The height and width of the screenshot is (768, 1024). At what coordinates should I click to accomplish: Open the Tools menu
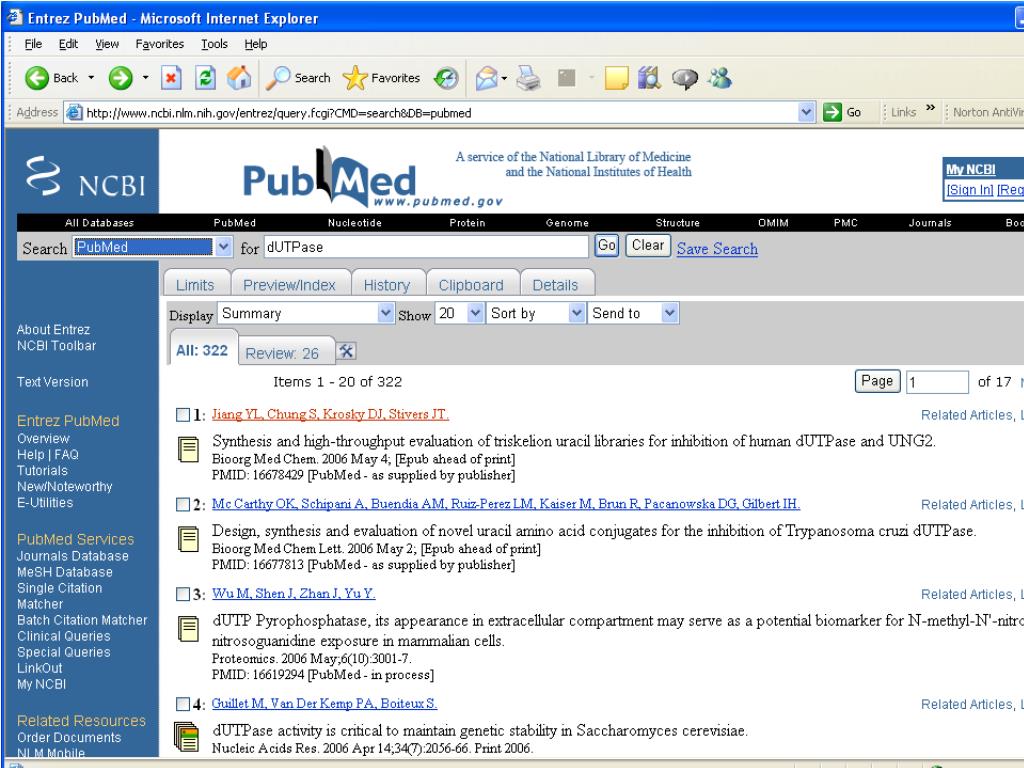(214, 44)
